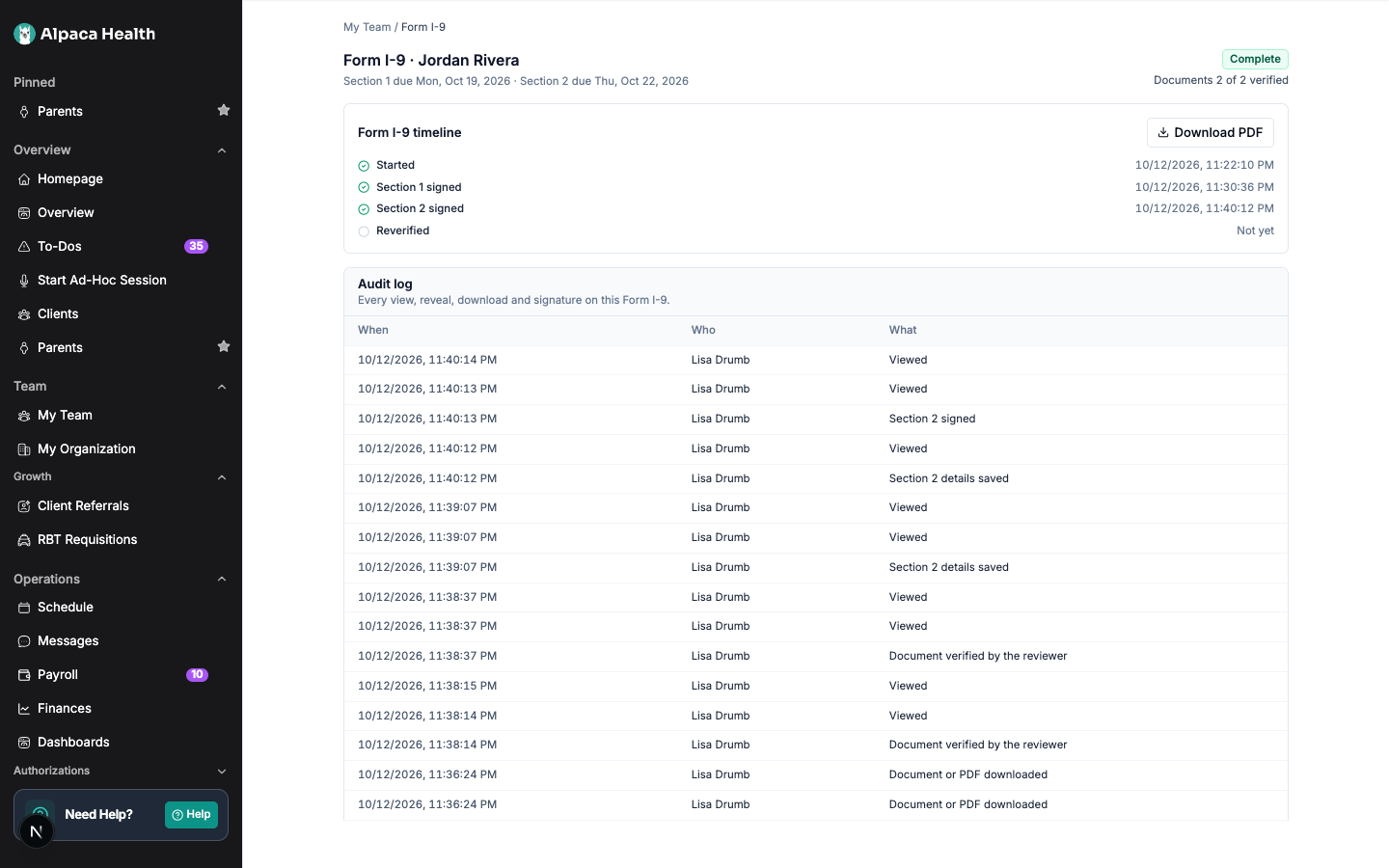The height and width of the screenshot is (868, 1389).
Task: Click 'Documents 2 of 2 verified' text
Action: [1221, 80]
